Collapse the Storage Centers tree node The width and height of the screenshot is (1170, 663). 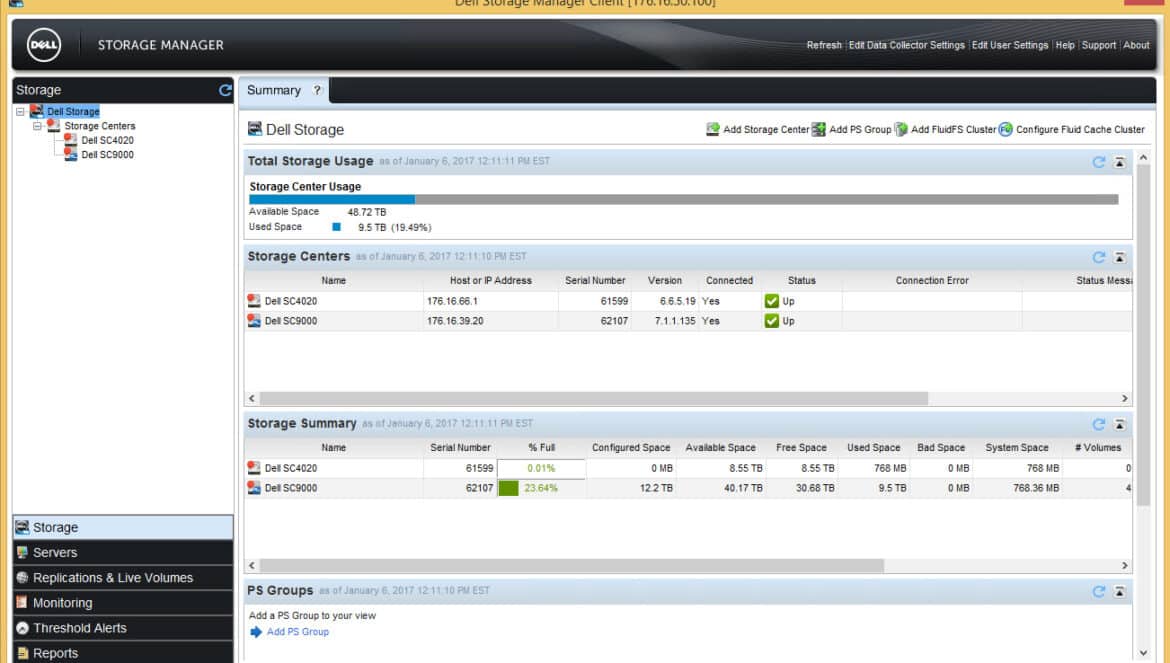tap(37, 126)
